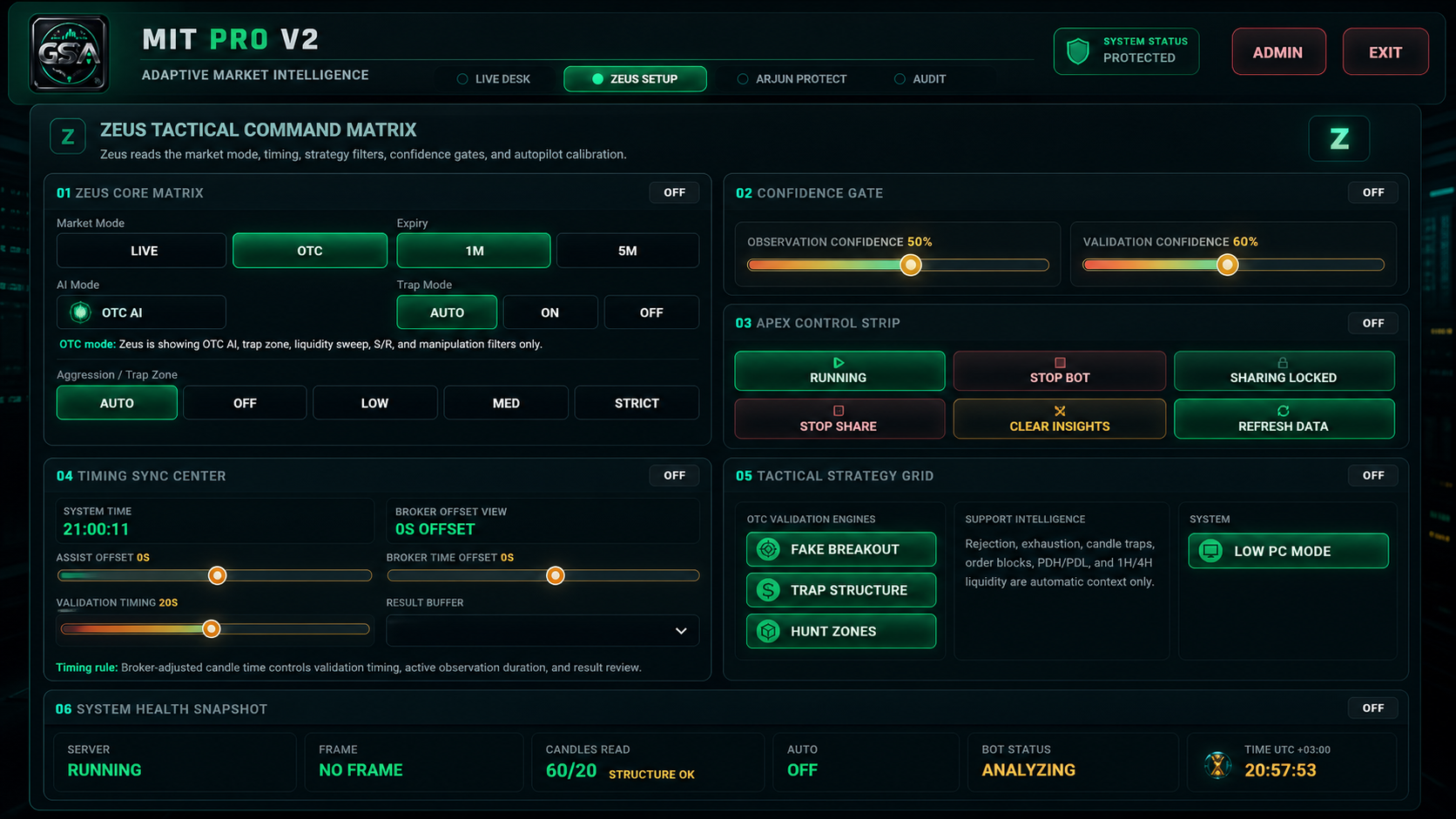Click the Bot Status ANALYZING value
1456x819 pixels.
(1028, 770)
